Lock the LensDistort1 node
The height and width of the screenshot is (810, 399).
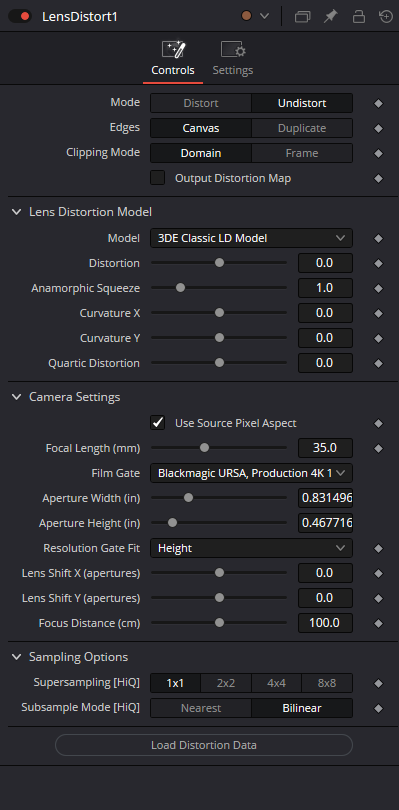(358, 17)
